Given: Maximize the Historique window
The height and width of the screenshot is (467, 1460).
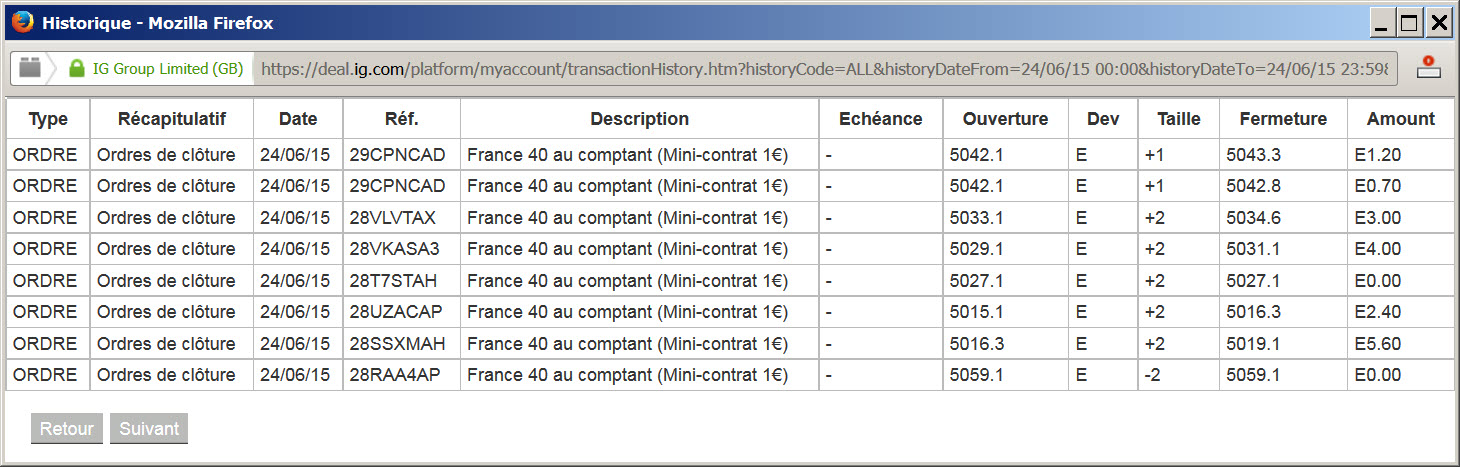Looking at the screenshot, I should click(1409, 23).
